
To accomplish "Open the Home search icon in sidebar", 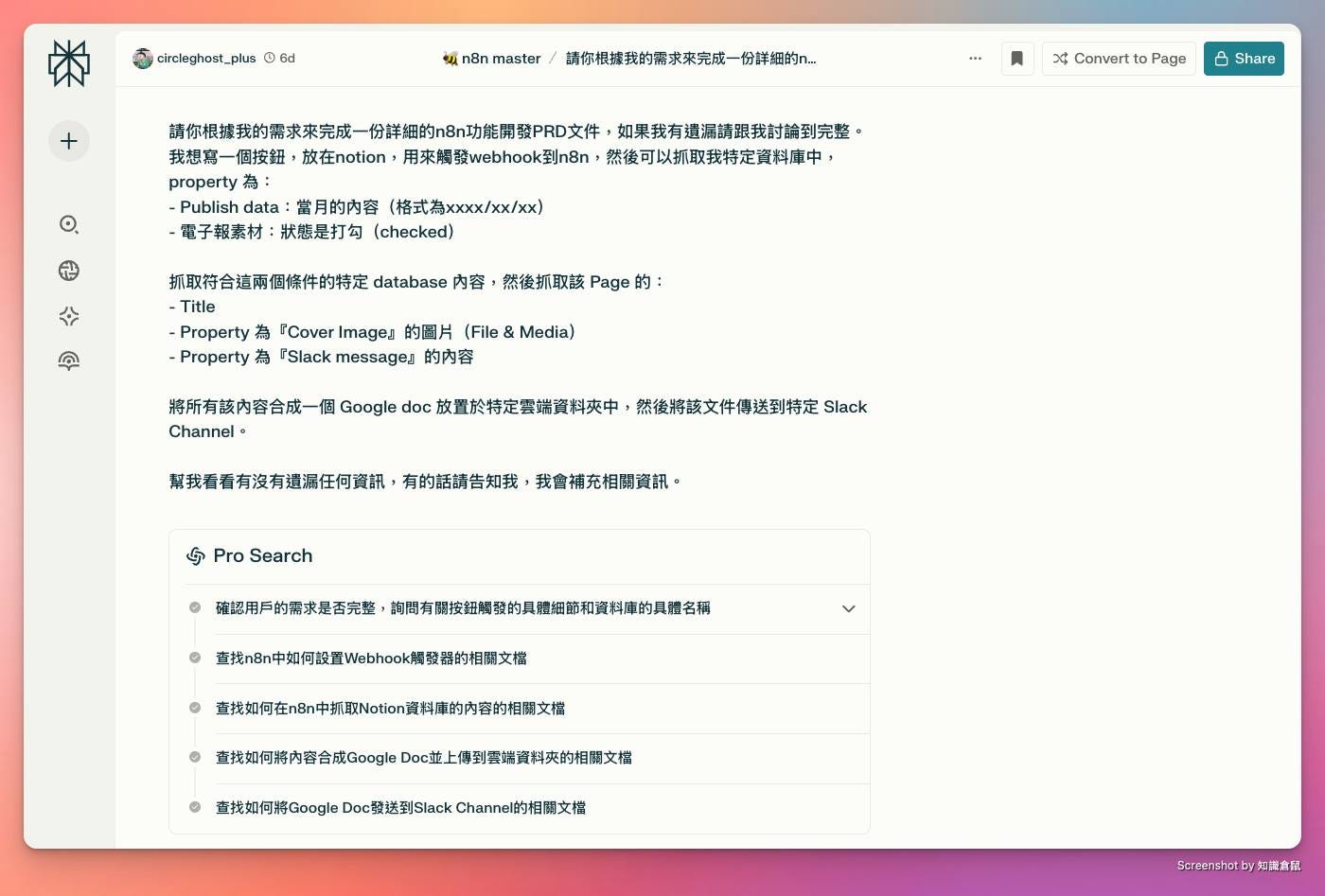I will (x=69, y=224).
